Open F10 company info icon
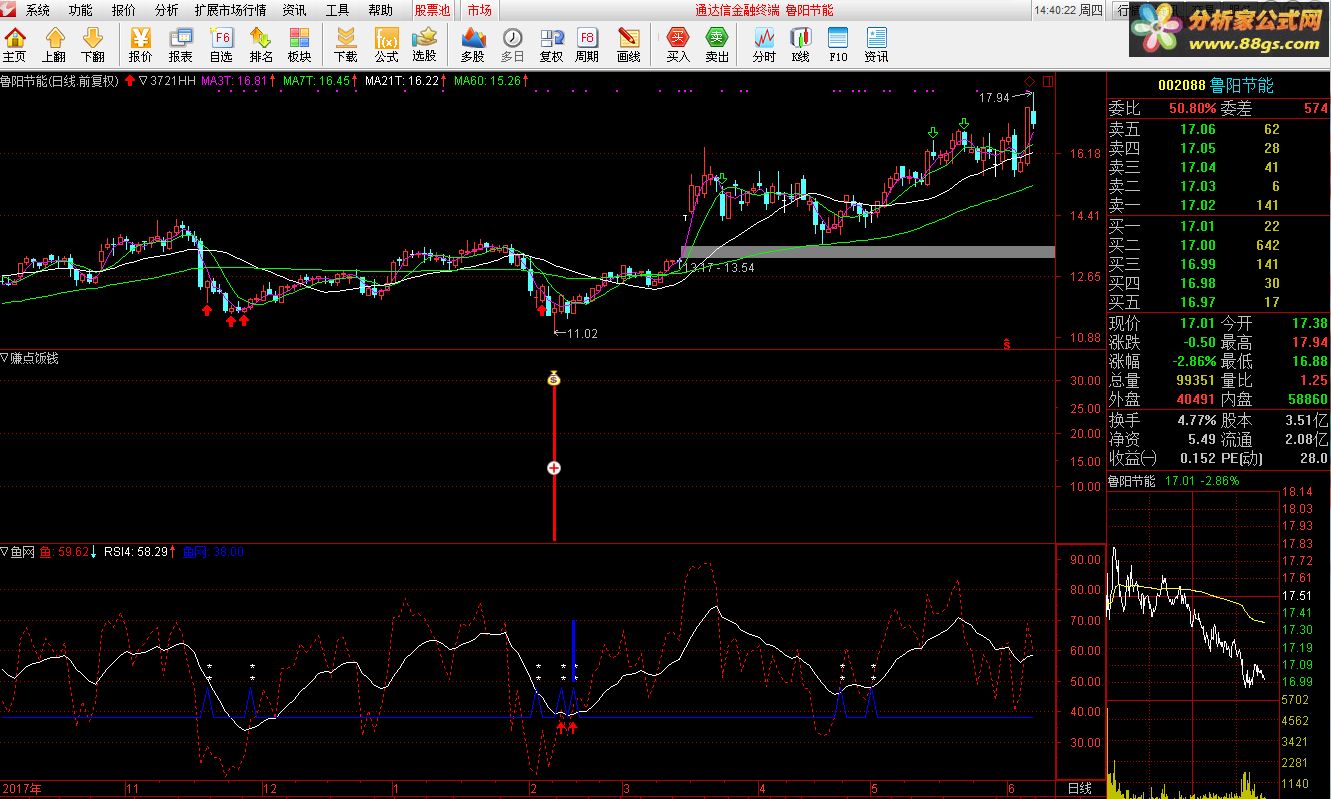Viewport: 1331px width, 799px height. coord(838,45)
